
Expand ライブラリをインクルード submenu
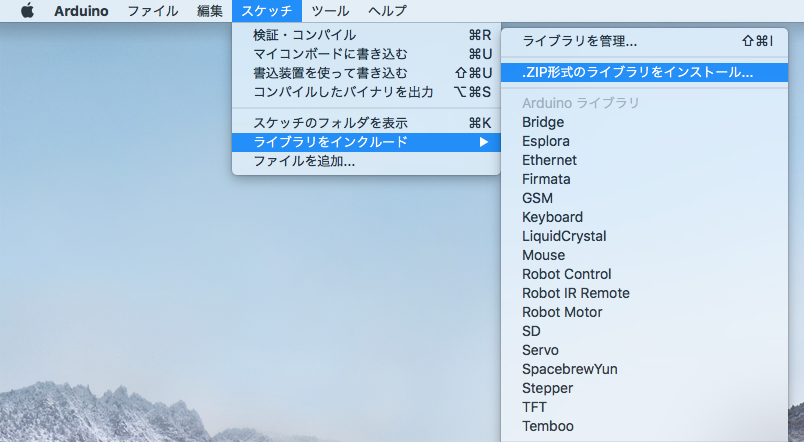tap(366, 142)
